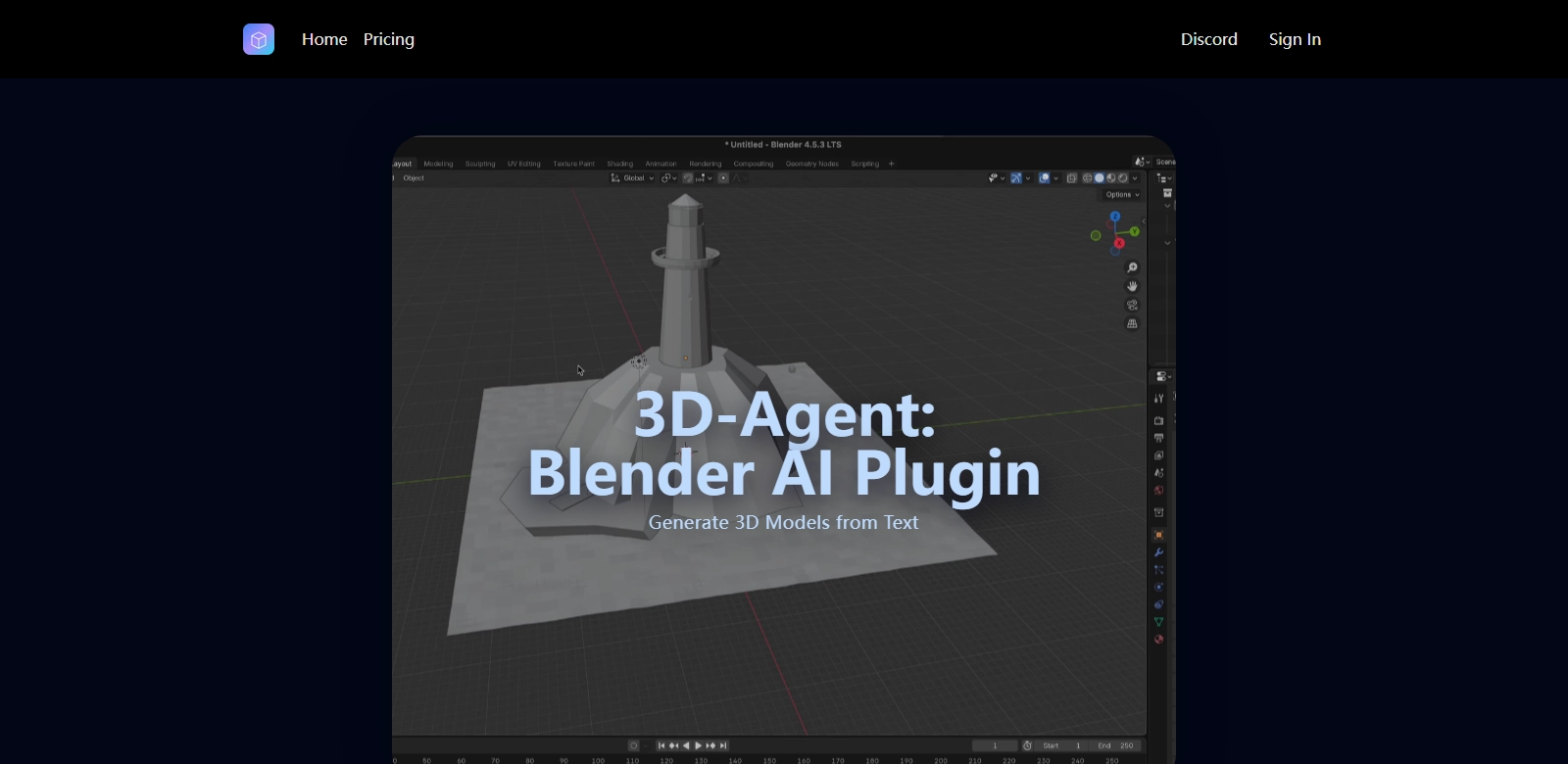Image resolution: width=1568 pixels, height=764 pixels.
Task: Toggle the viewport gizmos button
Action: [1016, 178]
